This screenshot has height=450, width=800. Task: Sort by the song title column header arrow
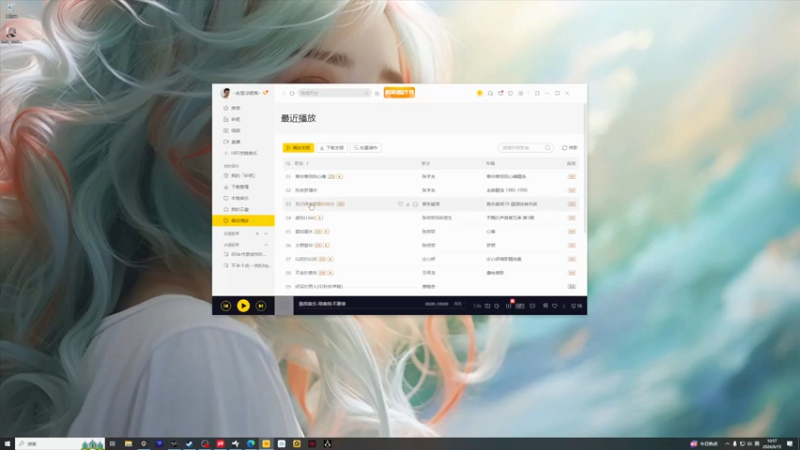(307, 163)
